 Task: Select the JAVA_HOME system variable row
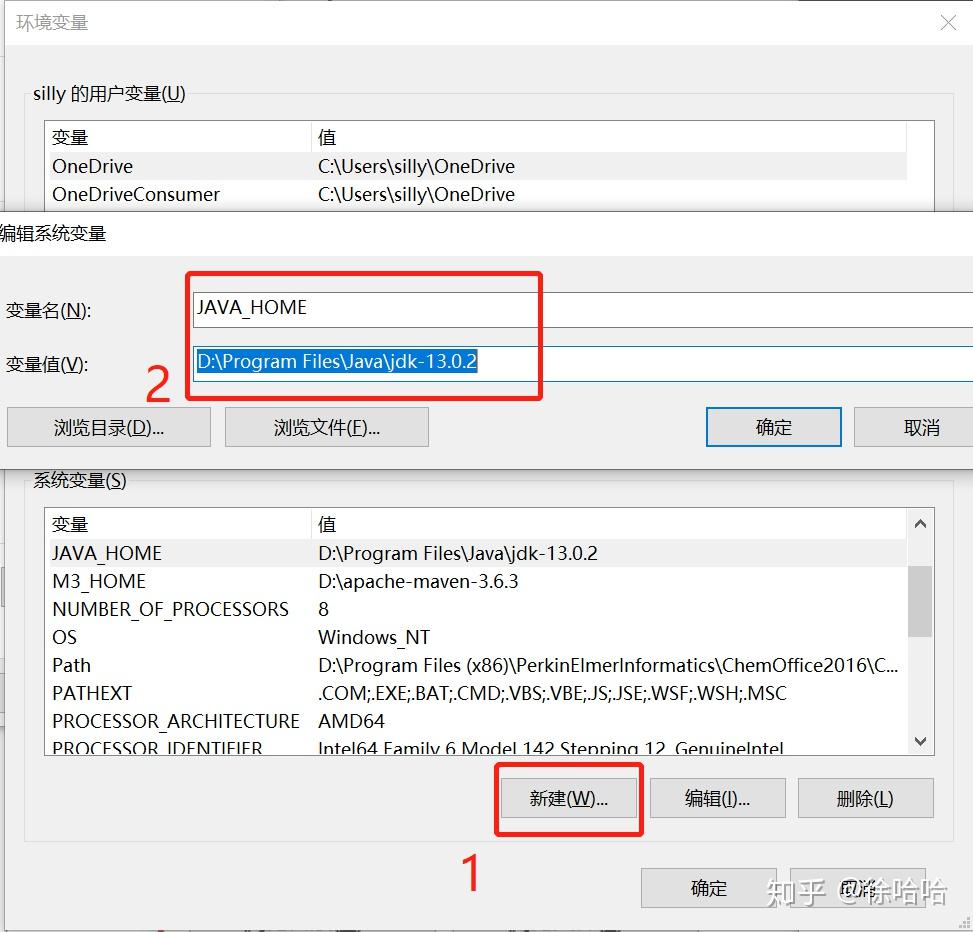(x=300, y=552)
